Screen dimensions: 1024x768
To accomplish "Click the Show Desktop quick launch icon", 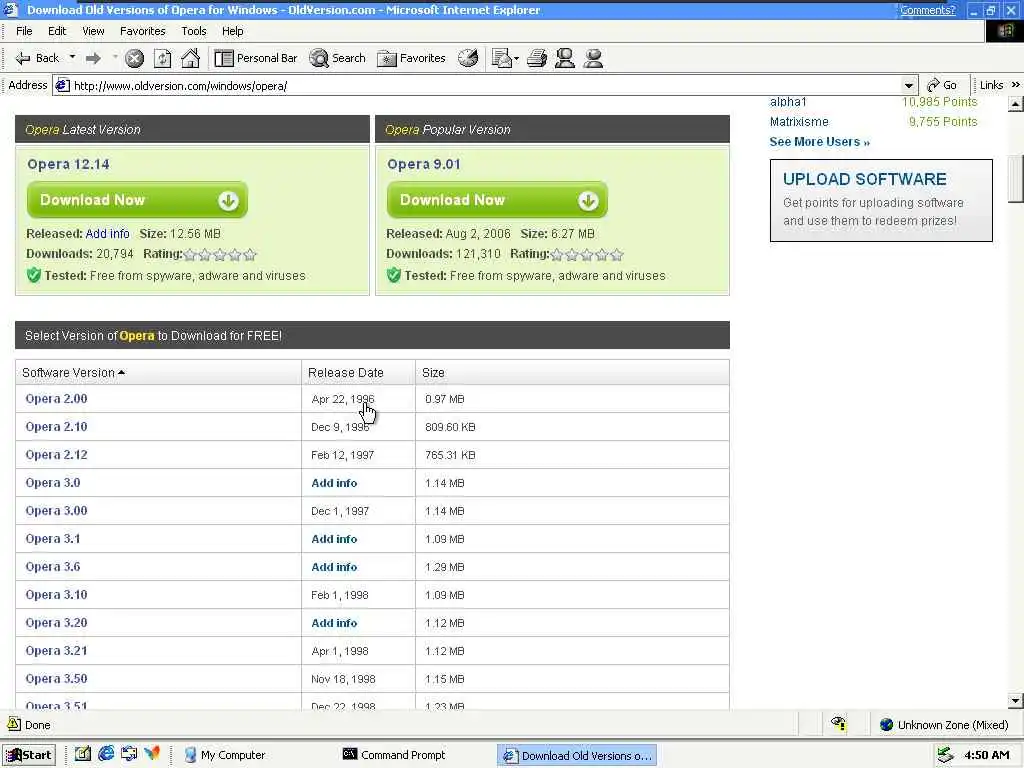I will 82,754.
